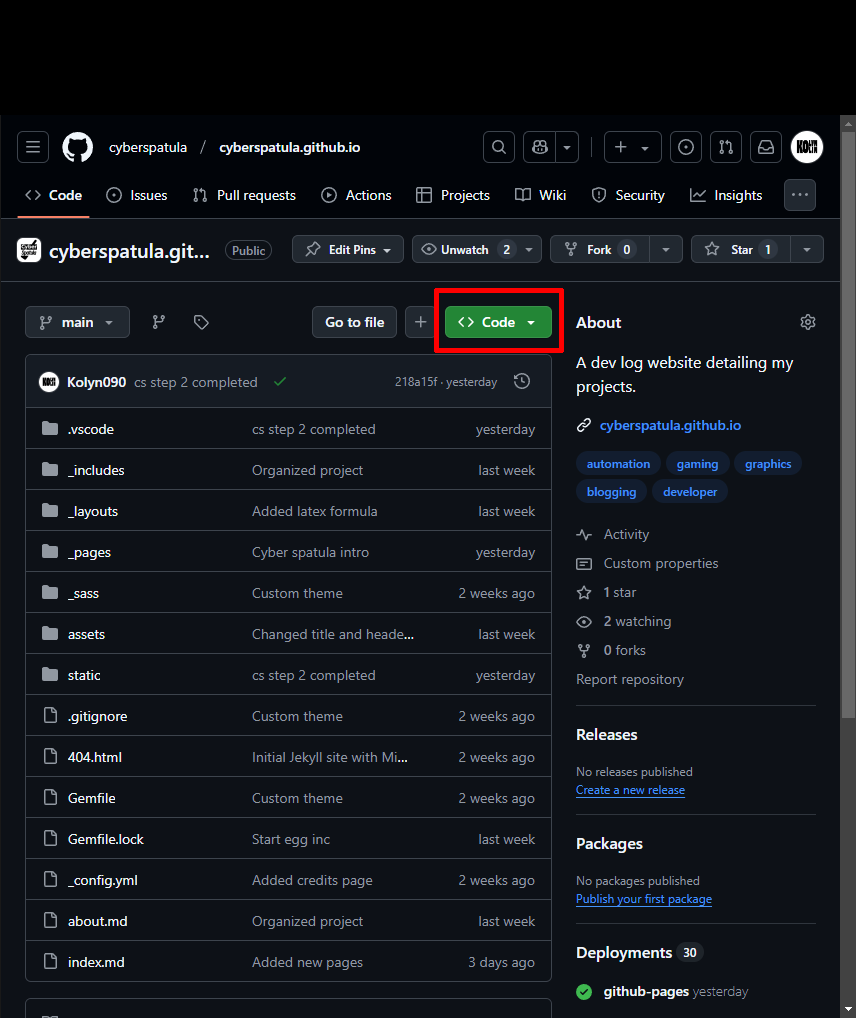
Task: Open the _includes folder
Action: pos(96,470)
